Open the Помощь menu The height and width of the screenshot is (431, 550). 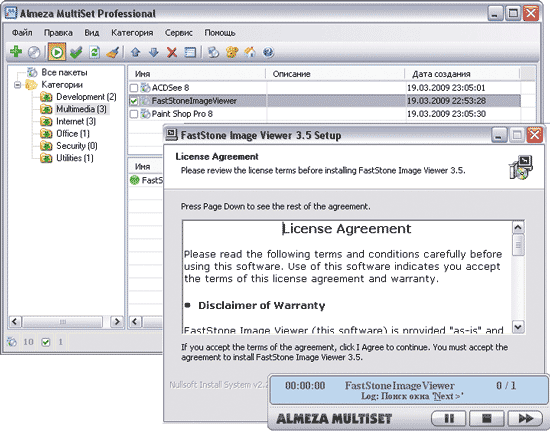pyautogui.click(x=220, y=33)
